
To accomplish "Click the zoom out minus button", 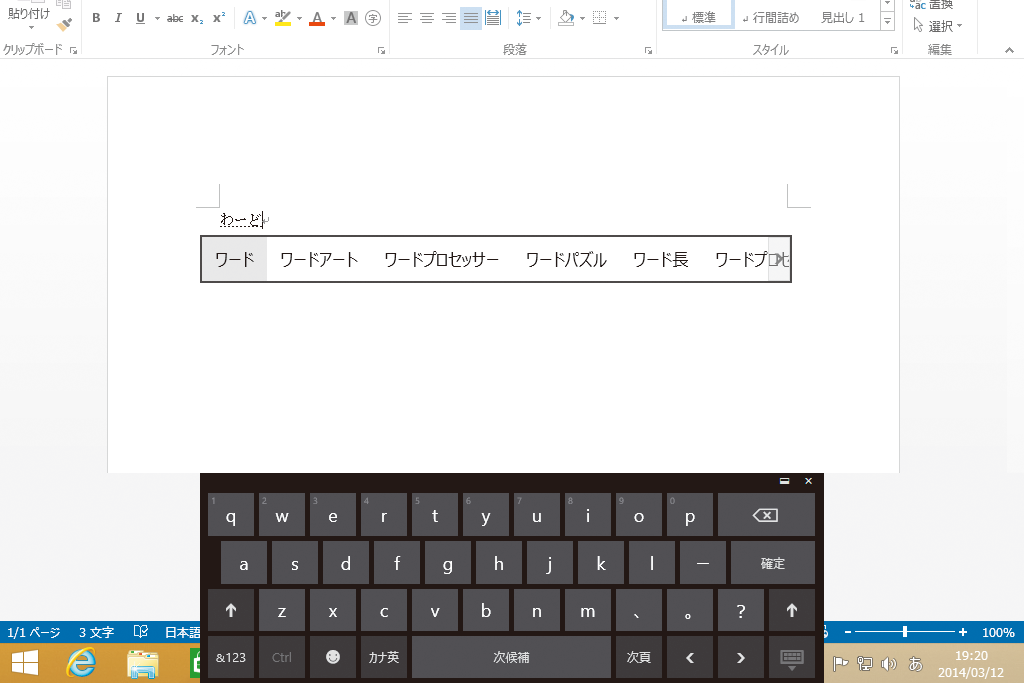I will tap(848, 632).
